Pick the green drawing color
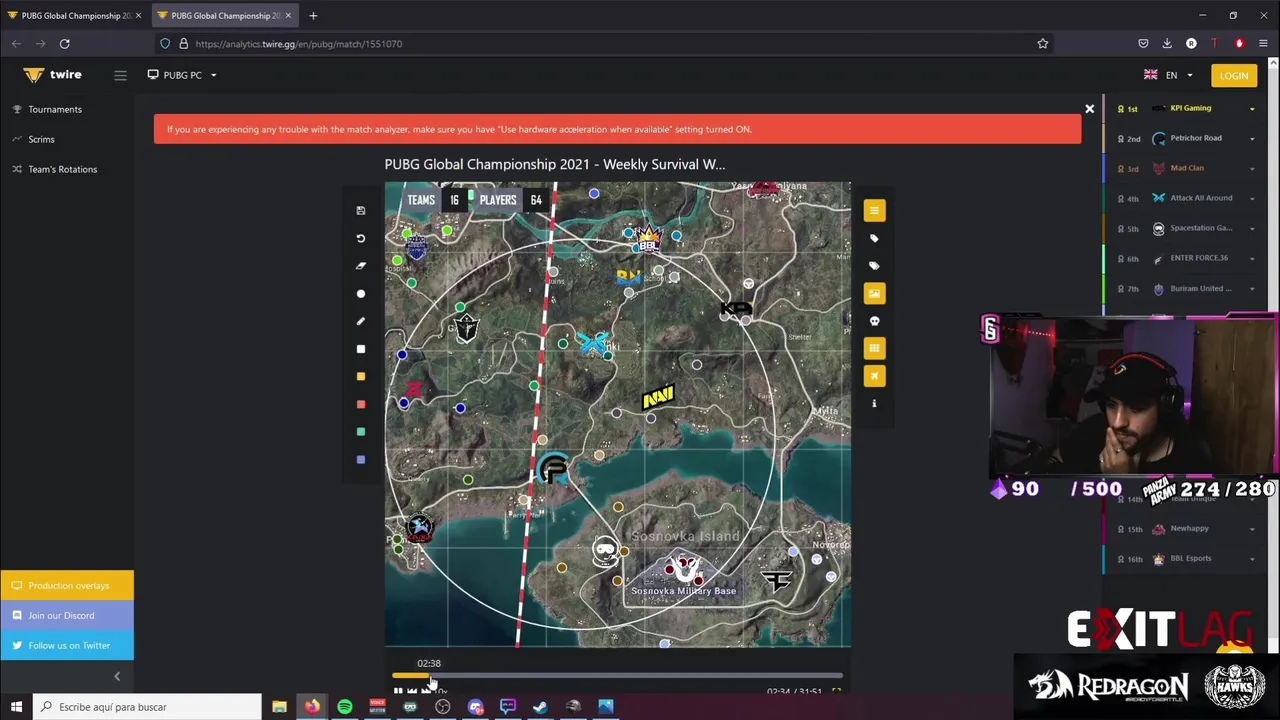Image resolution: width=1280 pixels, height=720 pixels. (x=361, y=432)
